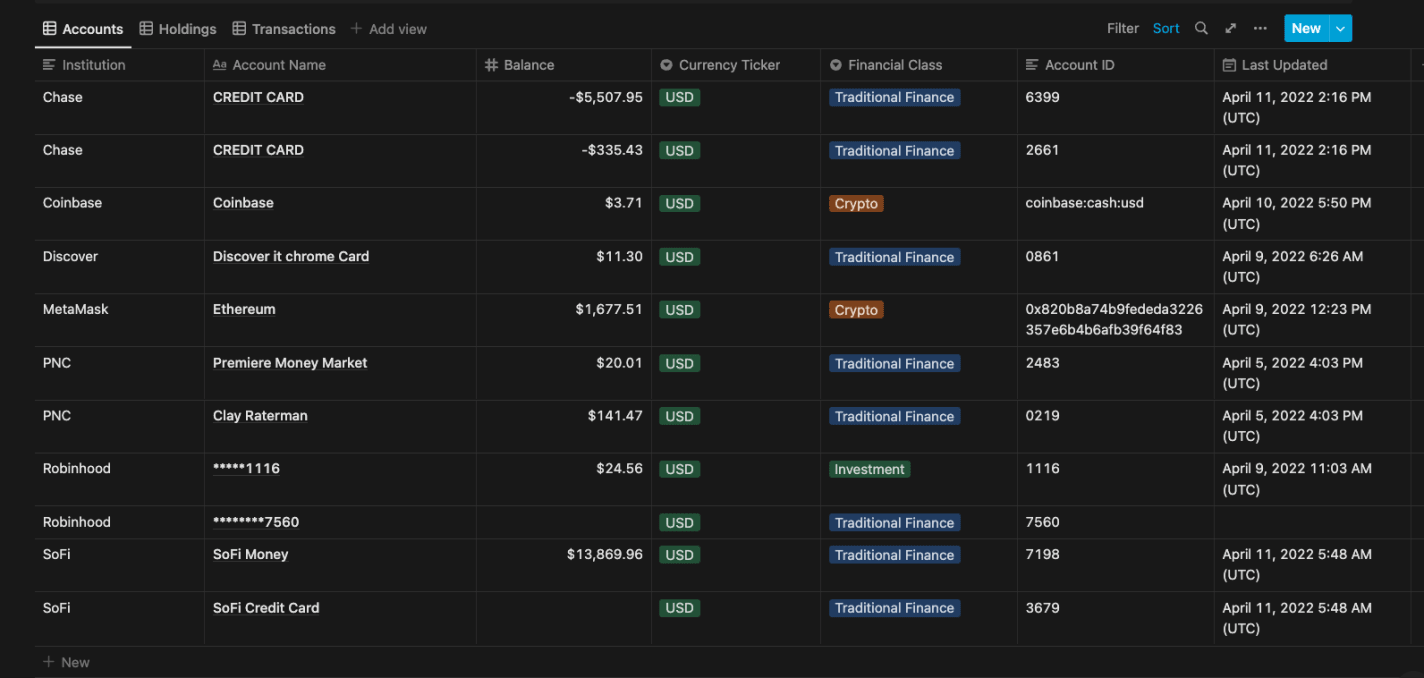Image resolution: width=1424 pixels, height=678 pixels.
Task: Open the Filter option
Action: click(1123, 29)
